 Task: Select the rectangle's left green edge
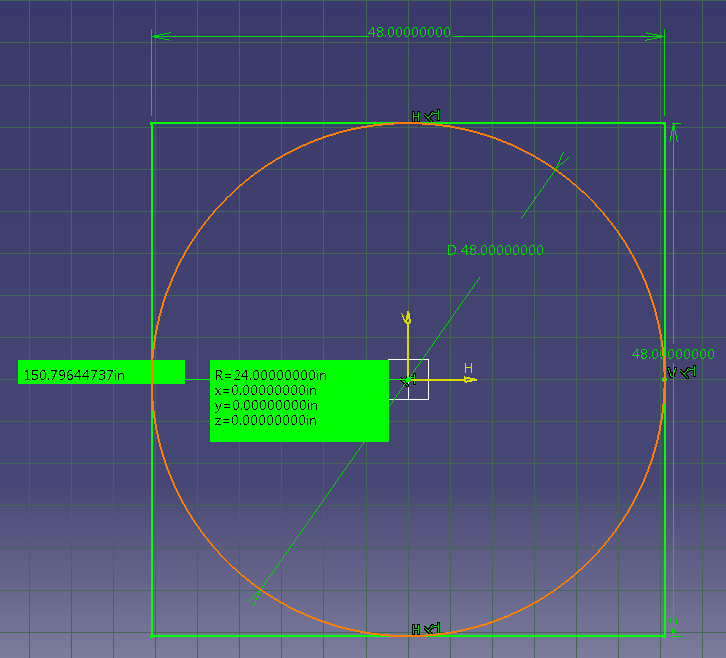click(152, 250)
